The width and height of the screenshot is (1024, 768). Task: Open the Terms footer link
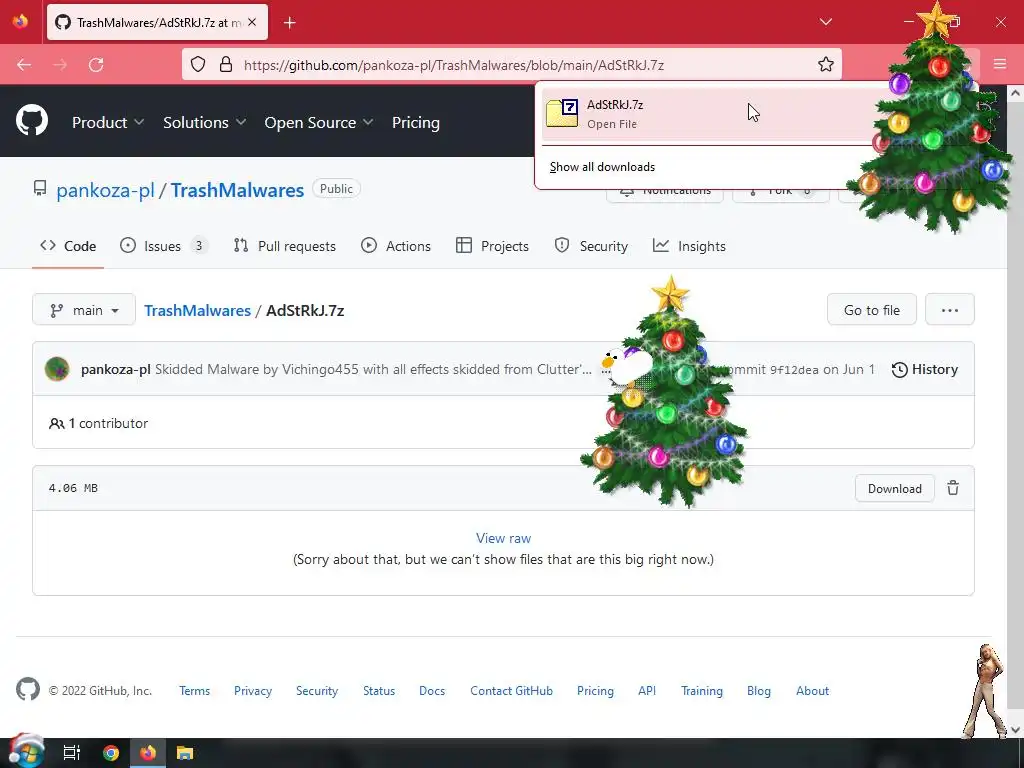click(195, 691)
